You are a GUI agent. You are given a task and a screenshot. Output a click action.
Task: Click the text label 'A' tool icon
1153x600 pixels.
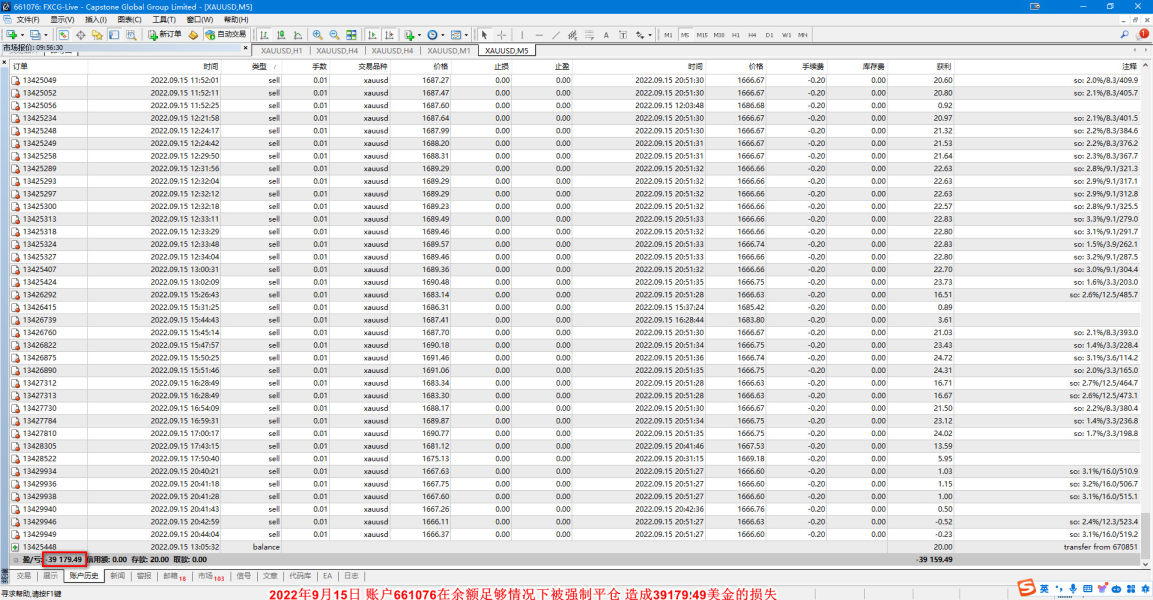coord(606,35)
